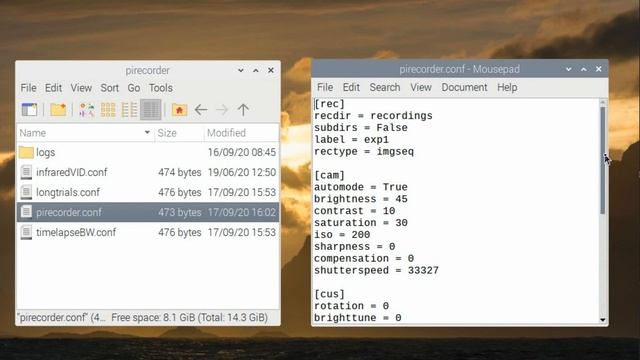The image size is (640, 360).
Task: Open Search menu in Mousepad
Action: point(384,87)
